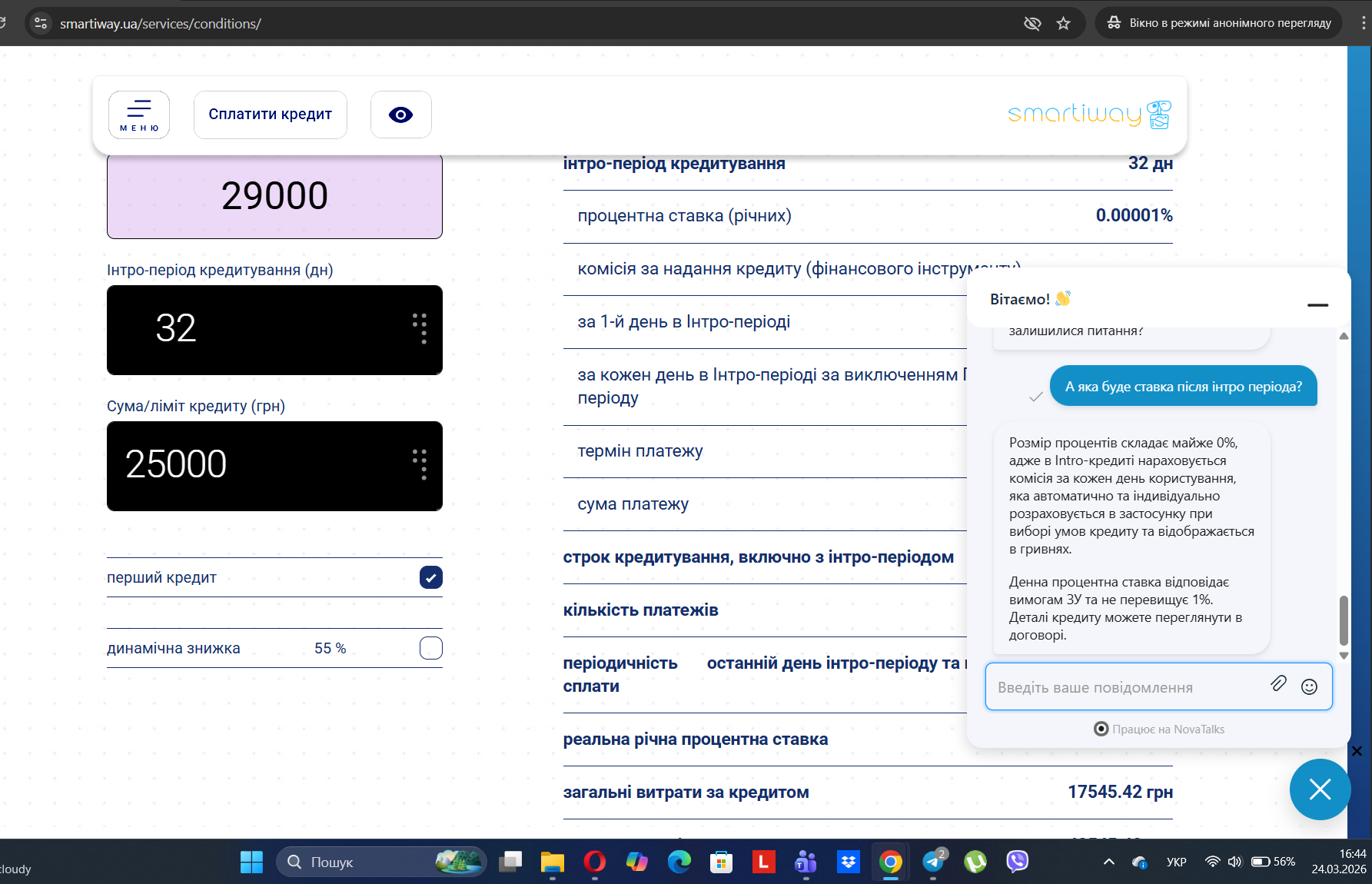The image size is (1372, 884).
Task: Click the chat scroll-up arrow
Action: (1344, 336)
